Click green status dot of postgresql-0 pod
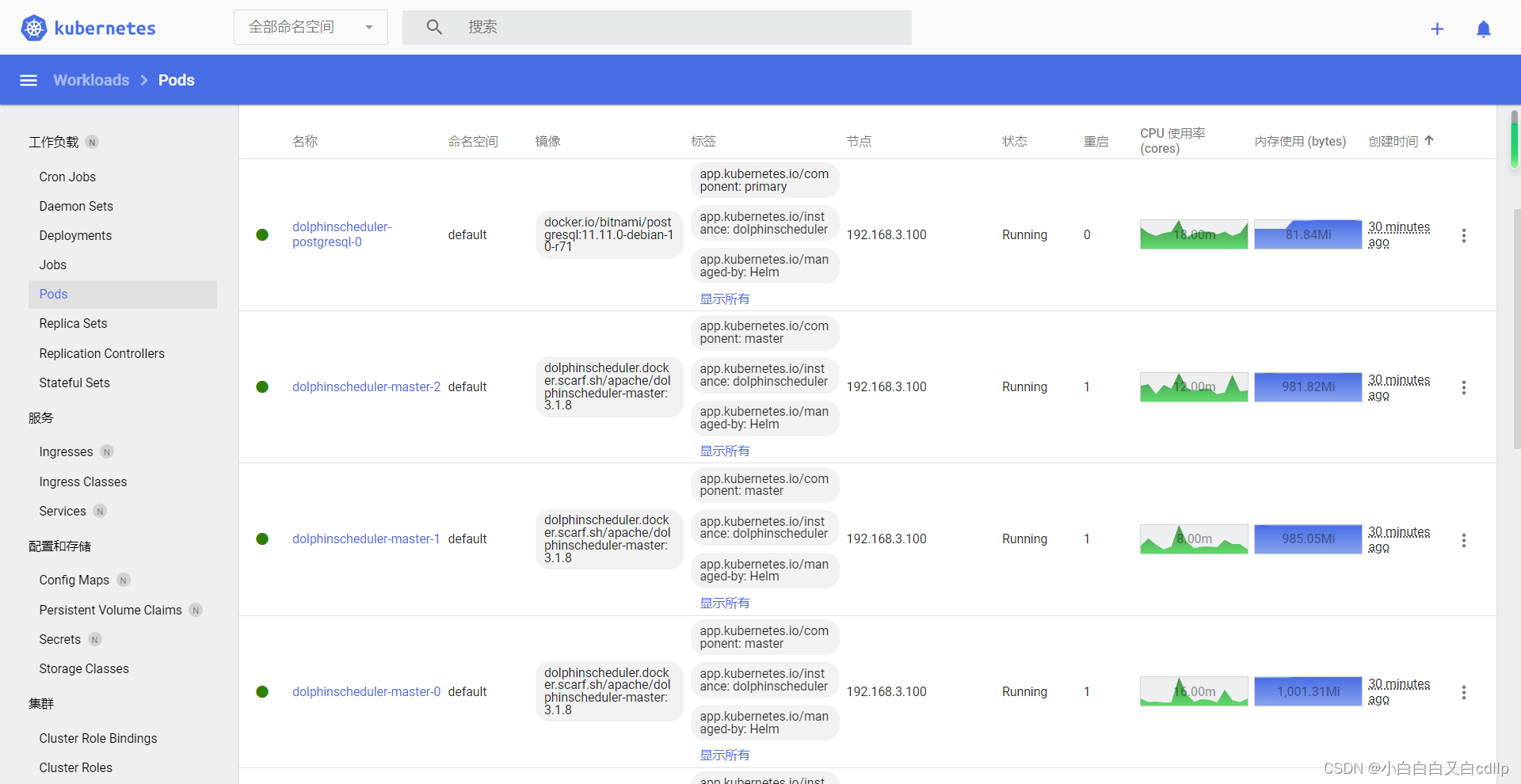Screen dimensions: 1521x784 [x=262, y=234]
